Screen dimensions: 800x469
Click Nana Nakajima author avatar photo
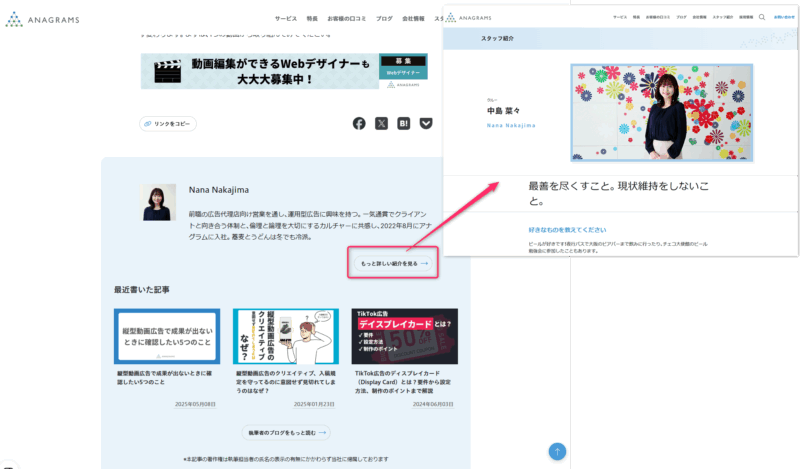coord(158,202)
